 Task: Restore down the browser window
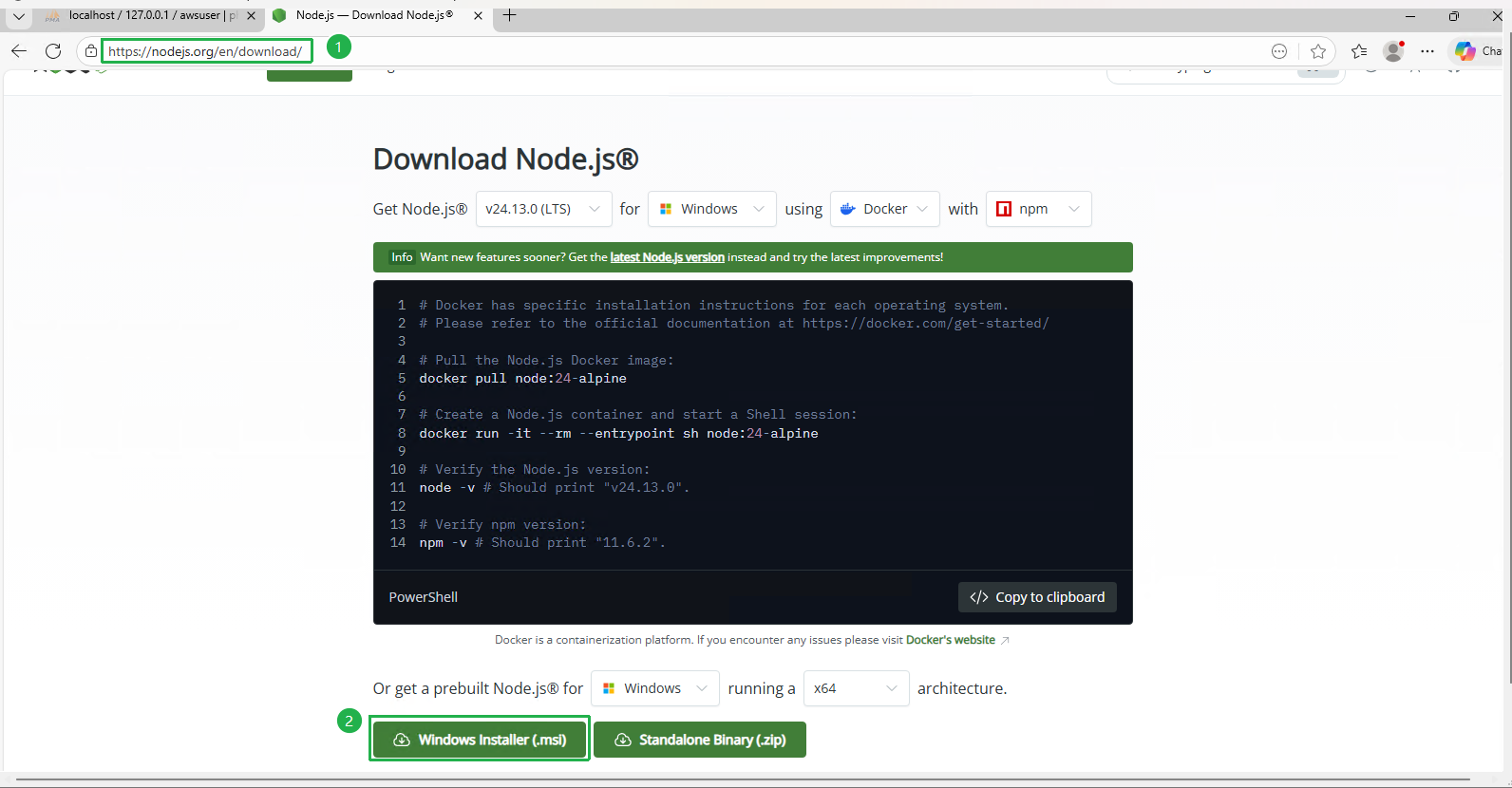coord(1454,16)
